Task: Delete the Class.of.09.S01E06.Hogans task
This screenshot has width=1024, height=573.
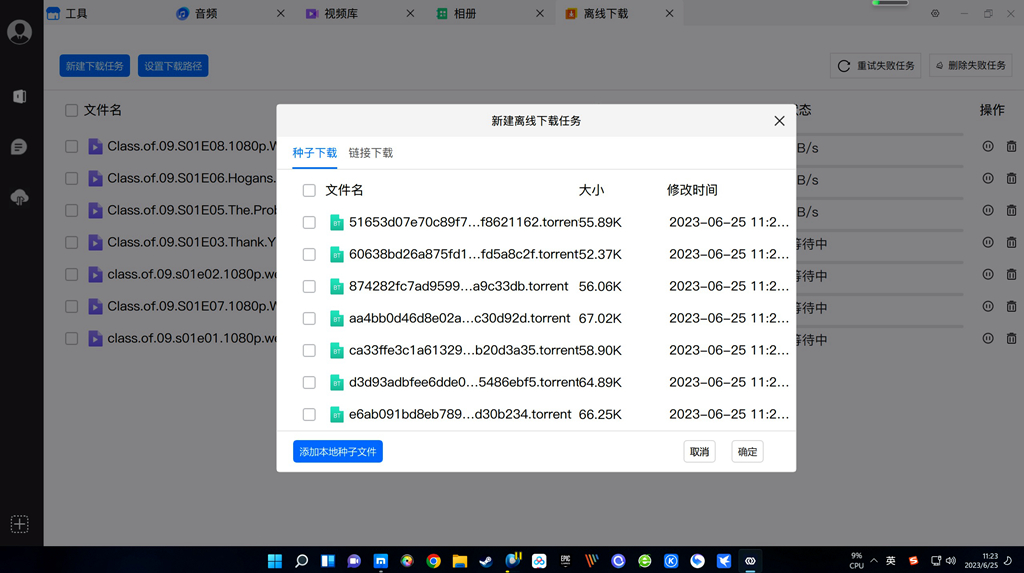Action: 1012,178
